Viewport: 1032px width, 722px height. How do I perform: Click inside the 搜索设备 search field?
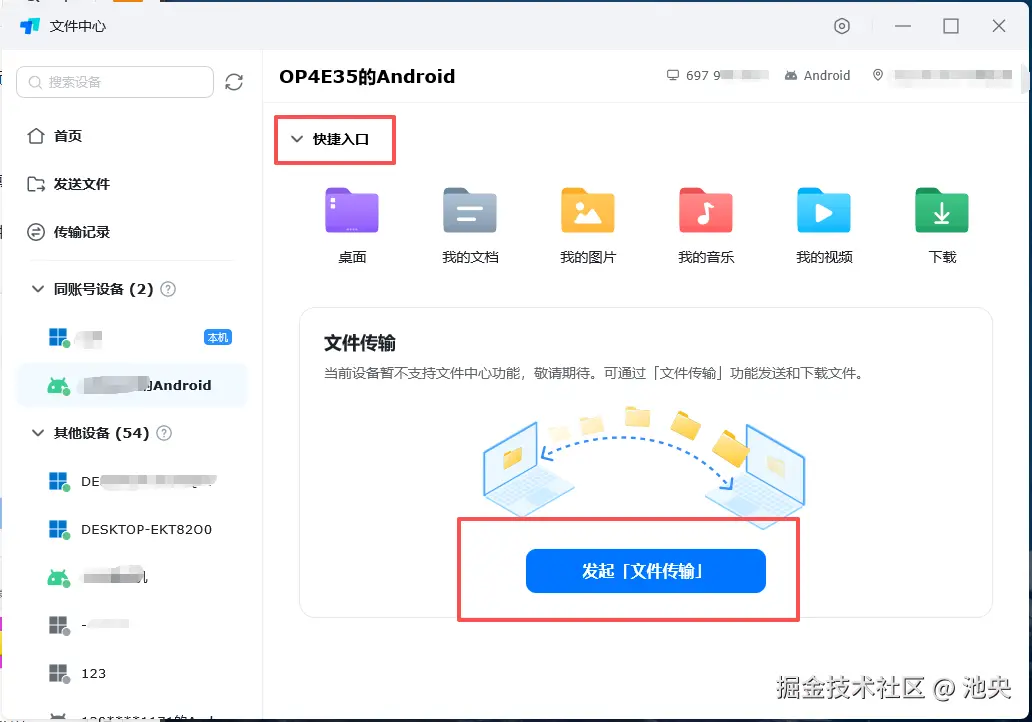tap(115, 82)
